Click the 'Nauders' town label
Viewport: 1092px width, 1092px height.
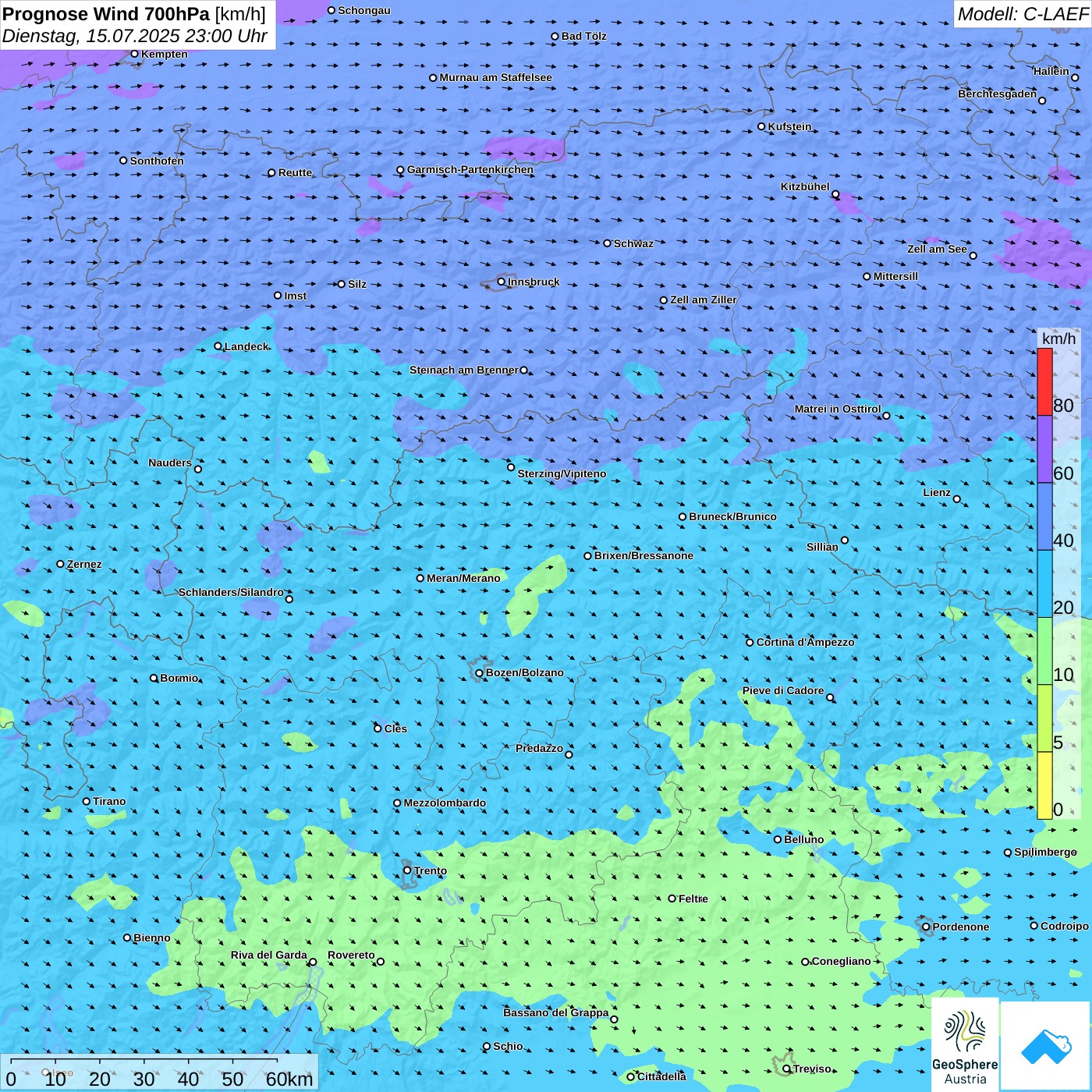click(170, 463)
